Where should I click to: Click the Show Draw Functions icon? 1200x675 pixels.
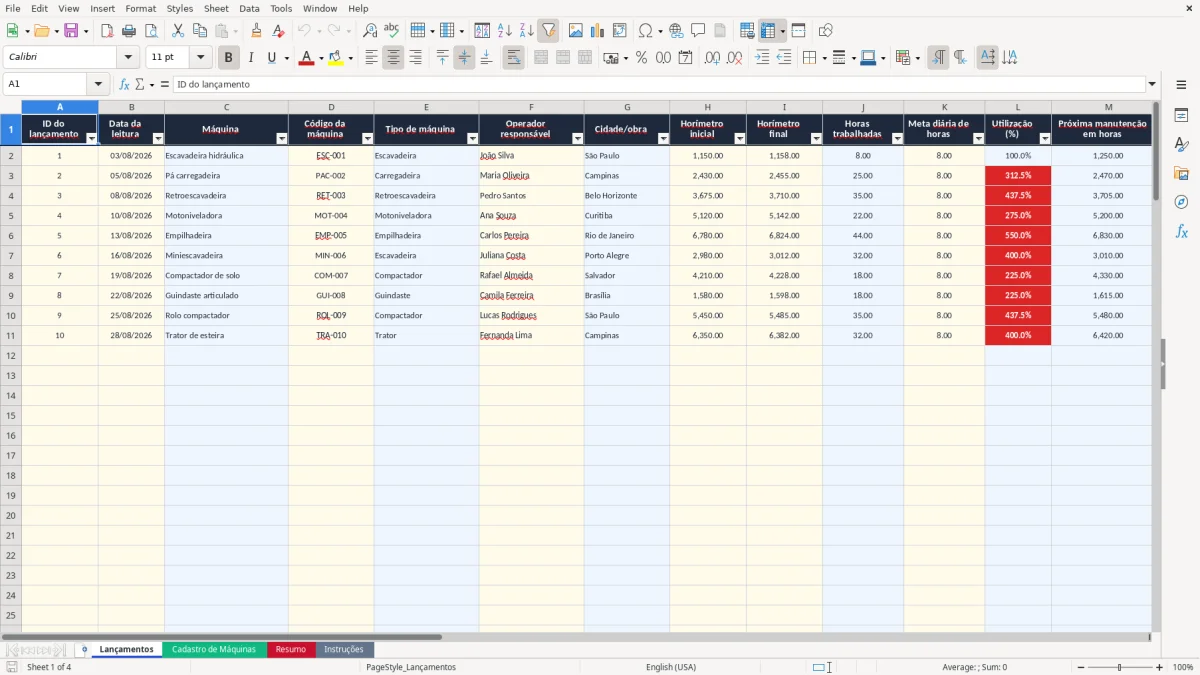tap(826, 31)
